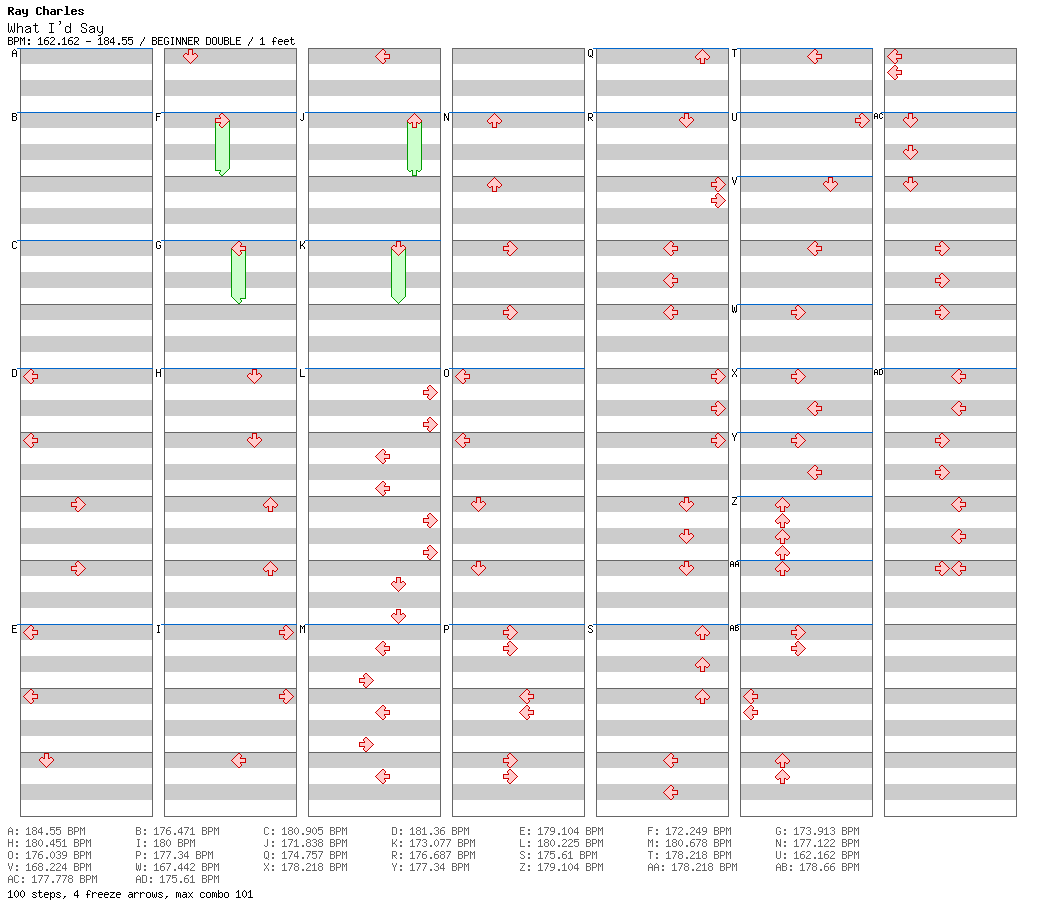Select the right arrow on section I's line
1040x924 pixels.
287,633
